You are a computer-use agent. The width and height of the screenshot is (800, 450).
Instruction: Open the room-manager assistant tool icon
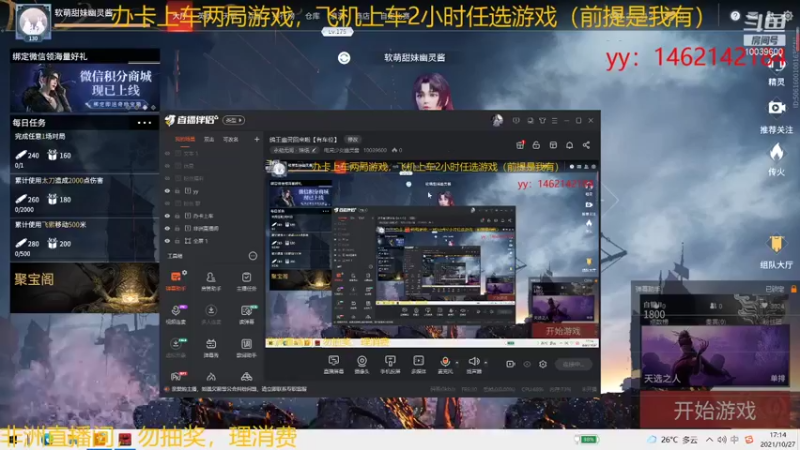pyautogui.click(x=211, y=280)
